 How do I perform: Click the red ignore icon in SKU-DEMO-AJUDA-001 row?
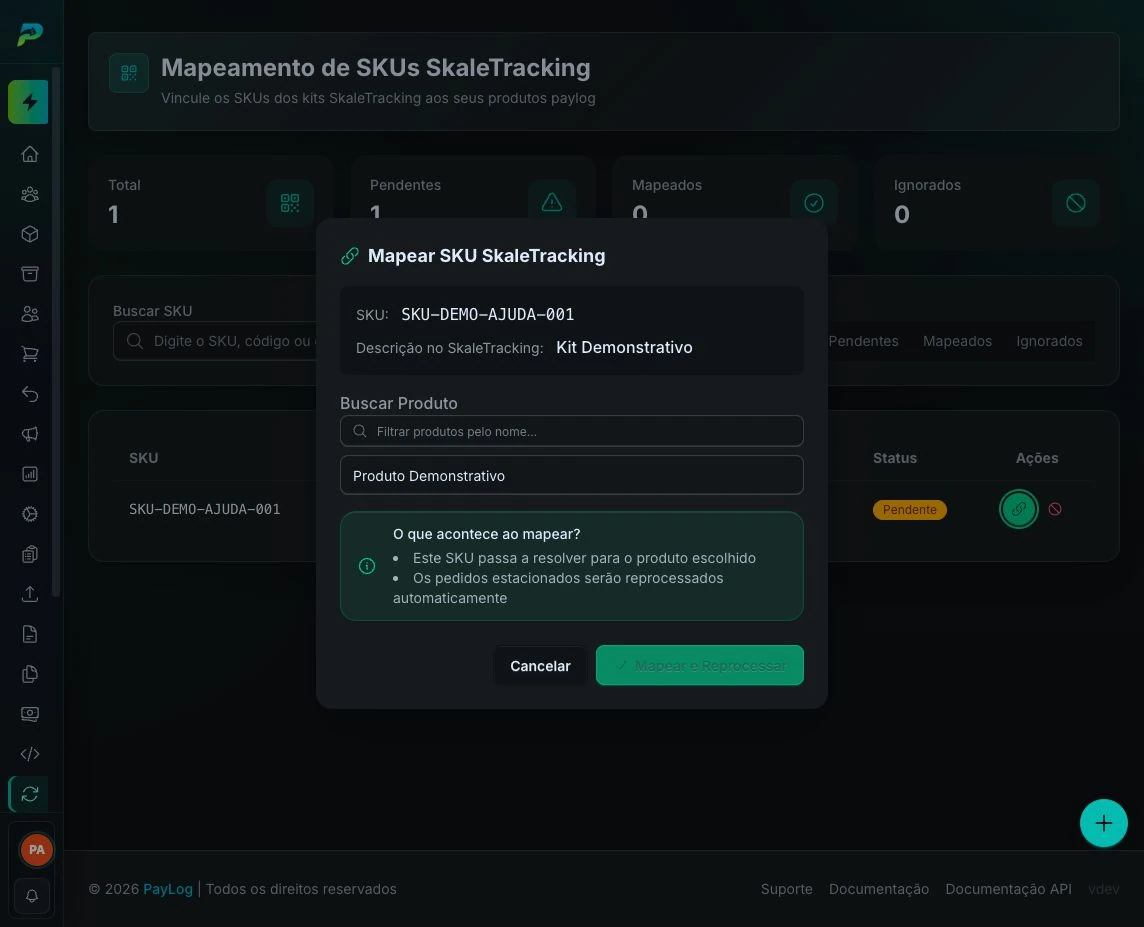(1055, 509)
